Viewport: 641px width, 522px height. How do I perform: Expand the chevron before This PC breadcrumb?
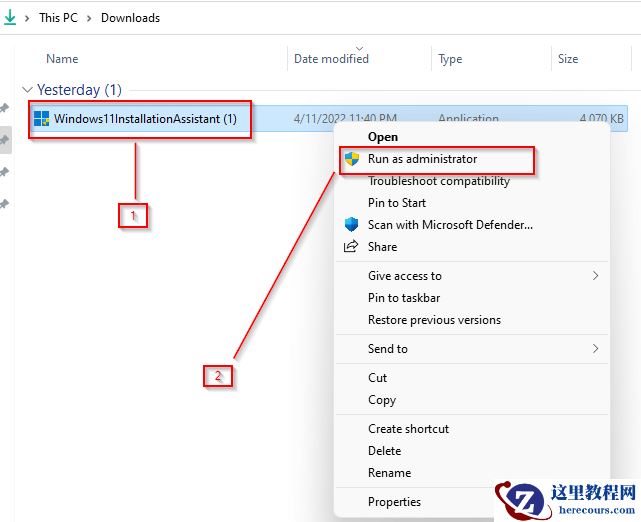click(27, 18)
